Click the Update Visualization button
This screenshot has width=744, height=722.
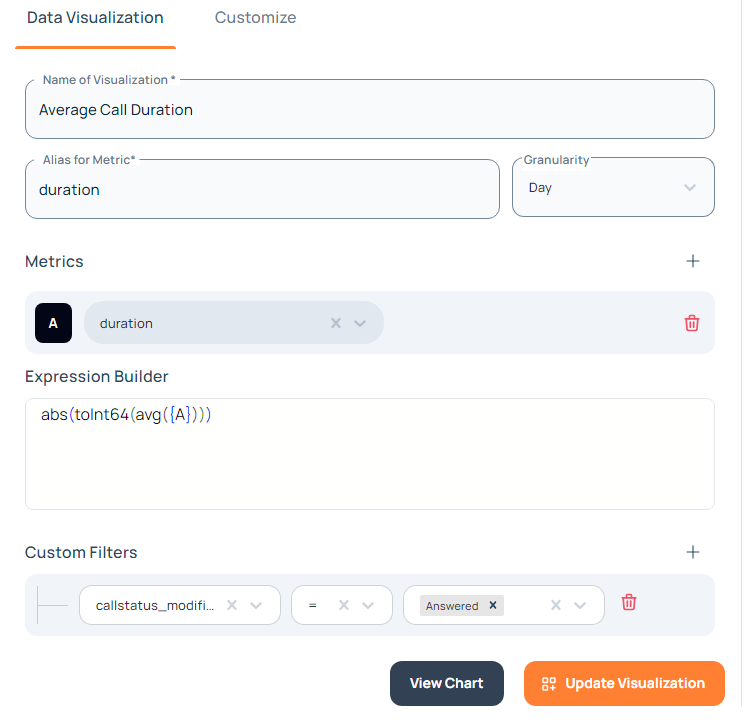click(x=624, y=684)
